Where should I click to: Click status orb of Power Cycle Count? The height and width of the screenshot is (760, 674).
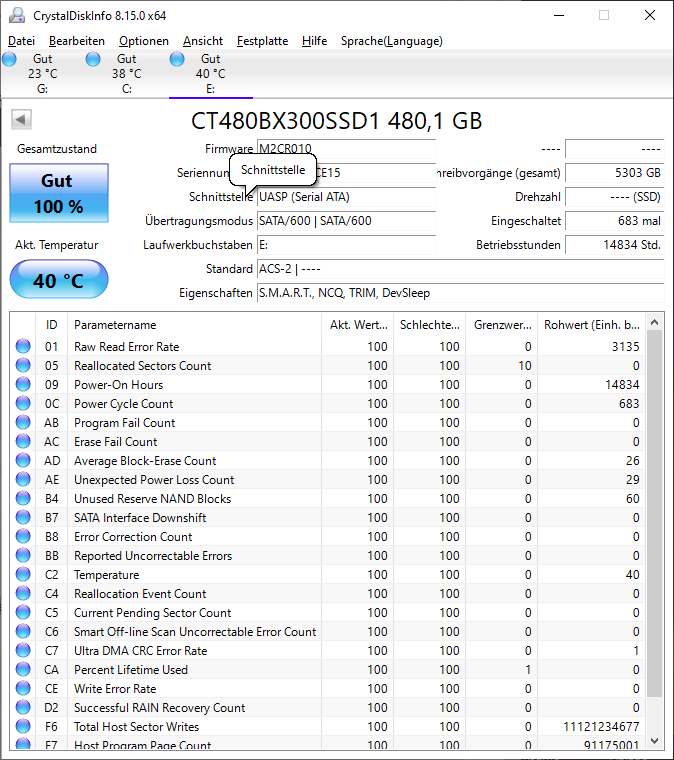(x=23, y=403)
